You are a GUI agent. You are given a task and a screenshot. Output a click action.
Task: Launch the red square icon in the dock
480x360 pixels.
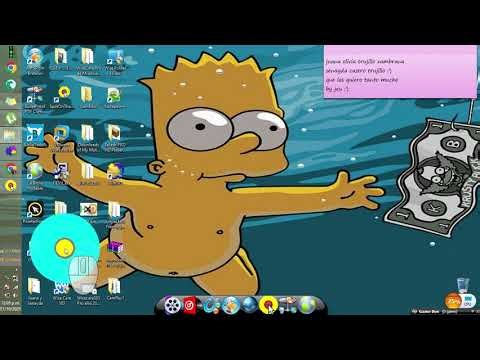coord(190,305)
